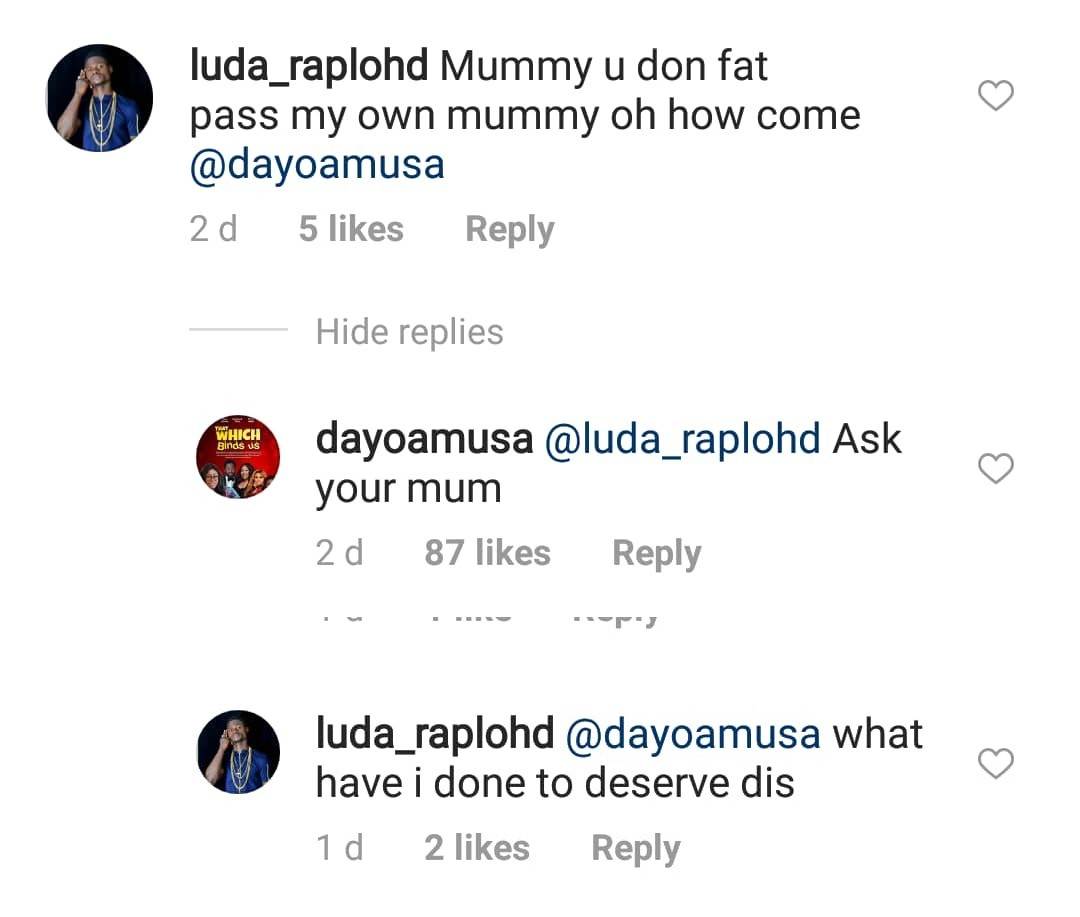Tap luda_raplohd username on "what have i done" reply
Viewport: 1080px width, 917px height.
[x=435, y=734]
